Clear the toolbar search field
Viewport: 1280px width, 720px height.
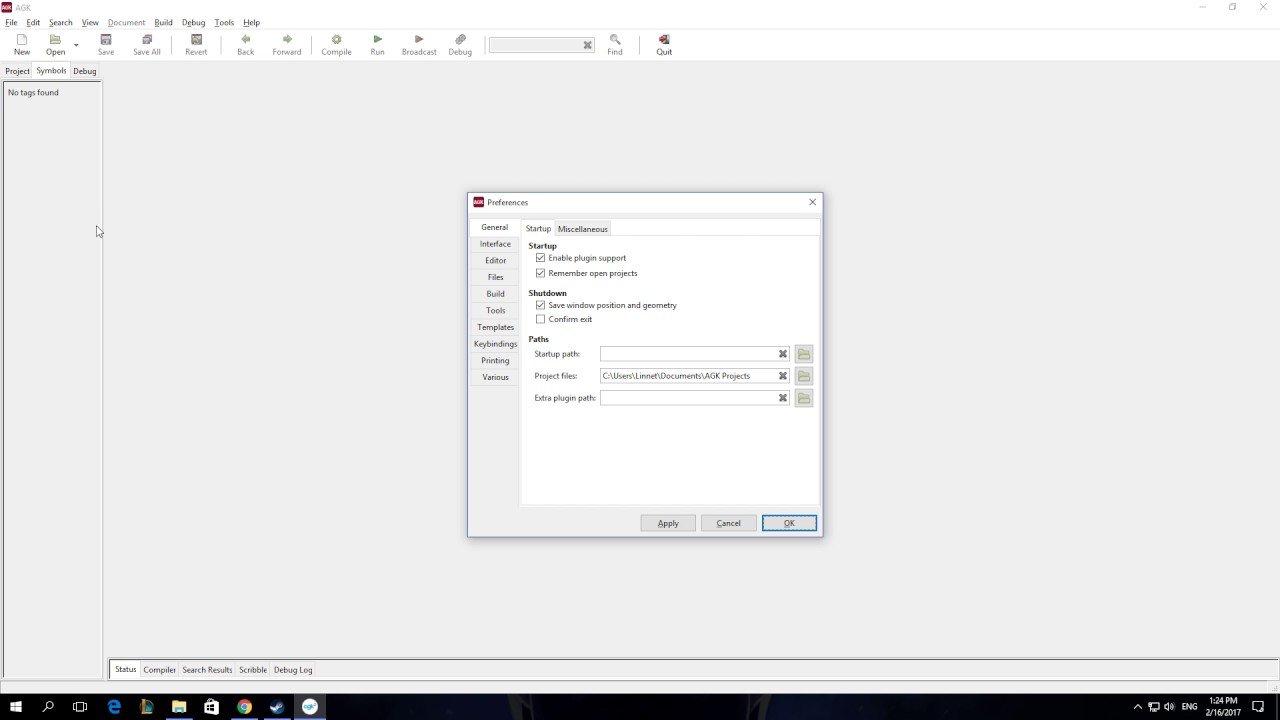[x=588, y=45]
